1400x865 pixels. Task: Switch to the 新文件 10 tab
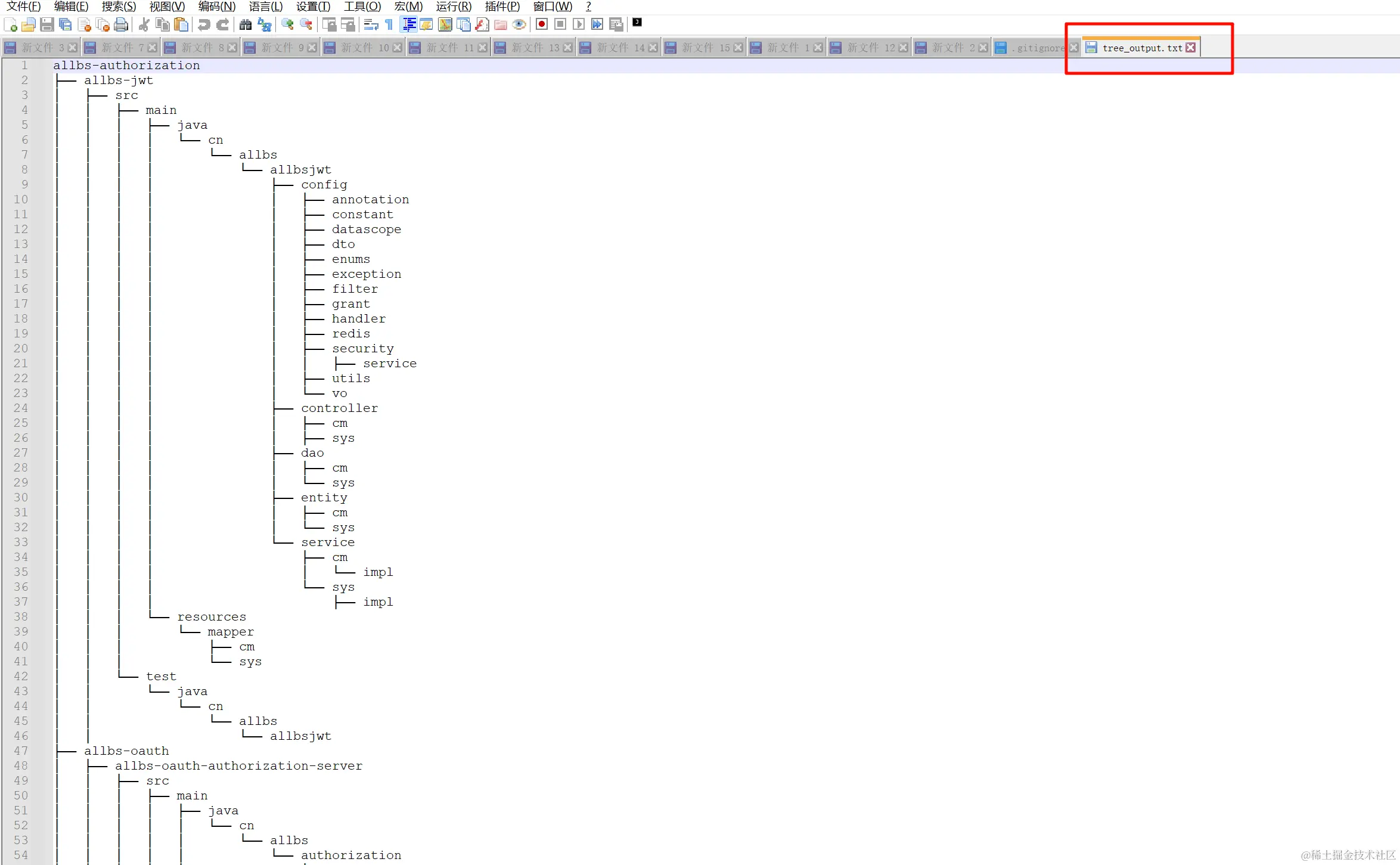364,48
